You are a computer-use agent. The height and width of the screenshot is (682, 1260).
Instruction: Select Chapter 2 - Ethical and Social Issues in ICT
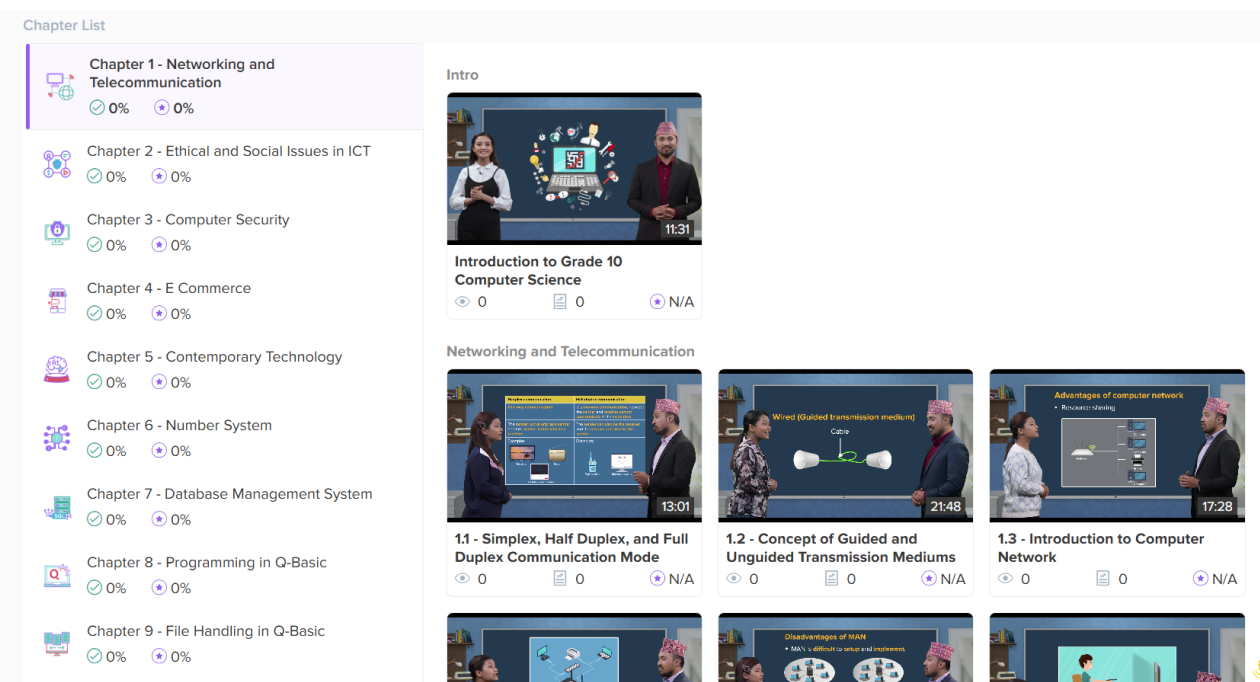pos(228,151)
